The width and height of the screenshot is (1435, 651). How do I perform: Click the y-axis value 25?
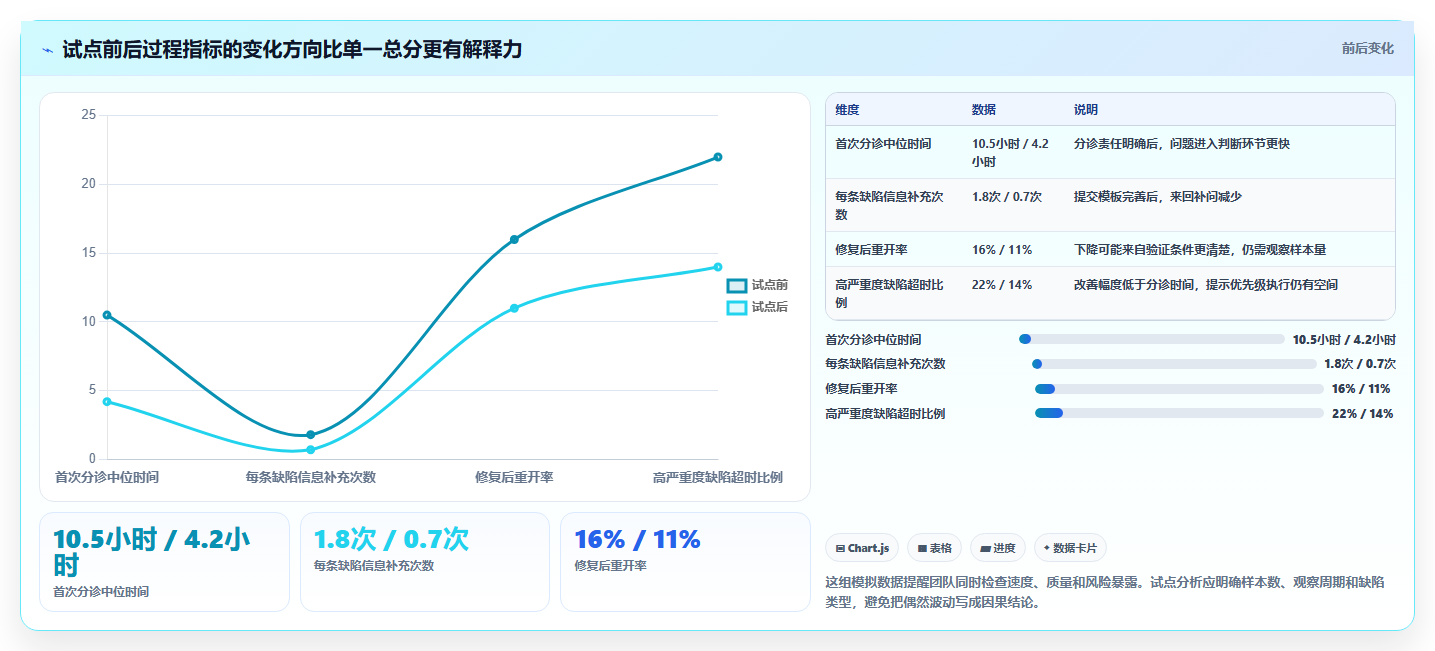[89, 115]
